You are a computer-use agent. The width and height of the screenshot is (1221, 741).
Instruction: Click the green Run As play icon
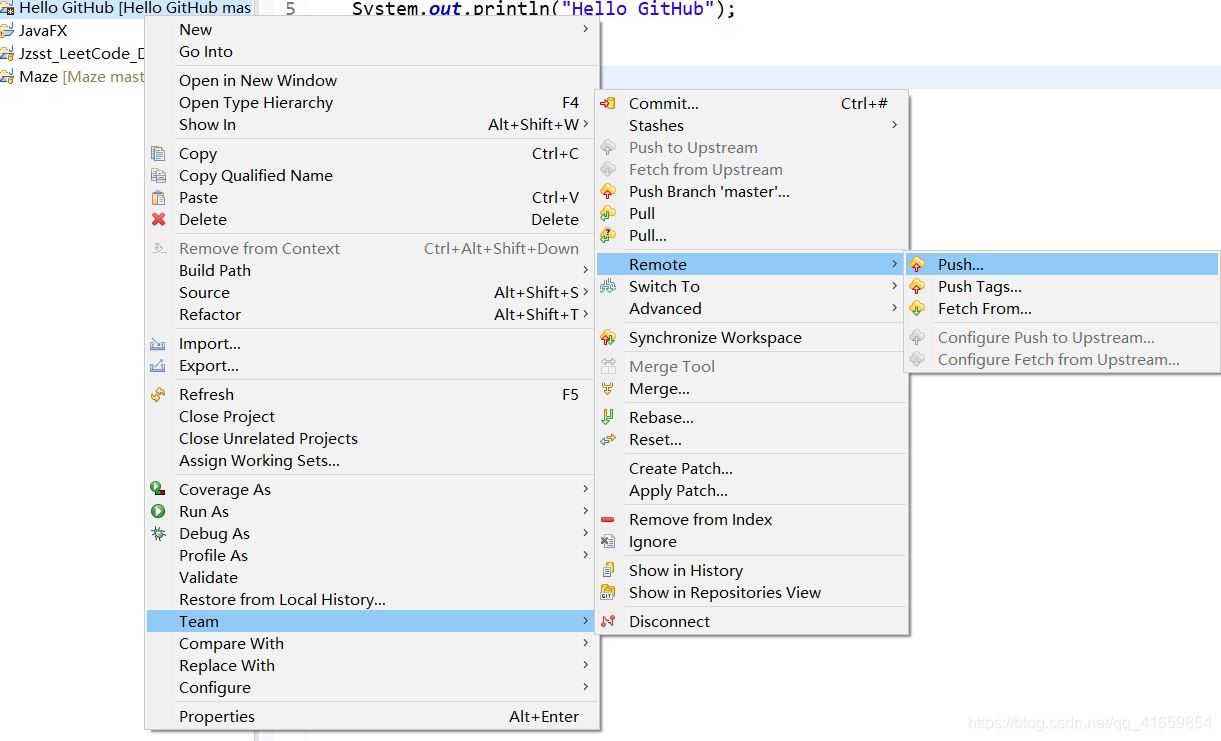tap(158, 511)
